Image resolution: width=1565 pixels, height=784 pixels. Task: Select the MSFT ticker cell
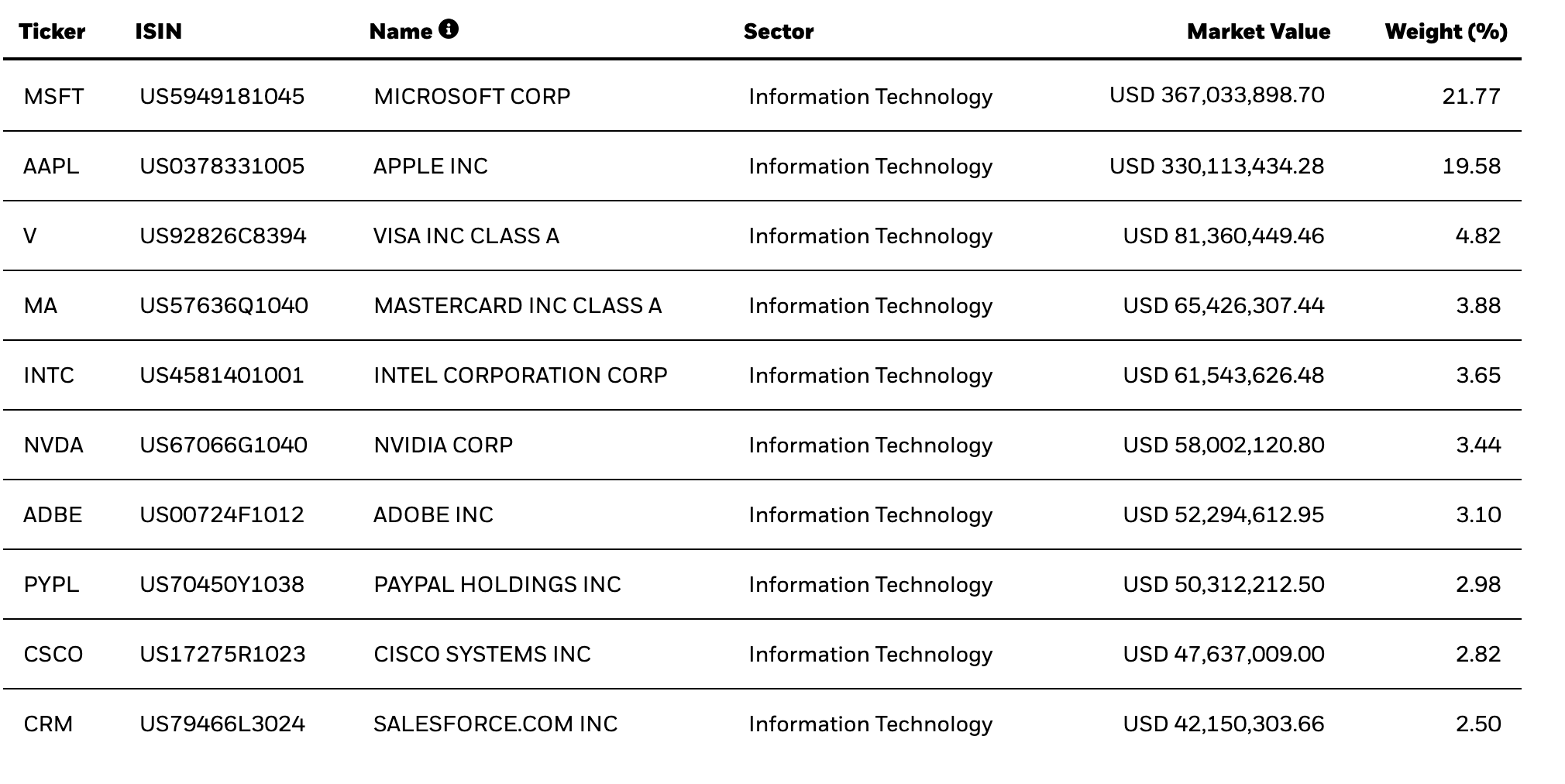(53, 97)
